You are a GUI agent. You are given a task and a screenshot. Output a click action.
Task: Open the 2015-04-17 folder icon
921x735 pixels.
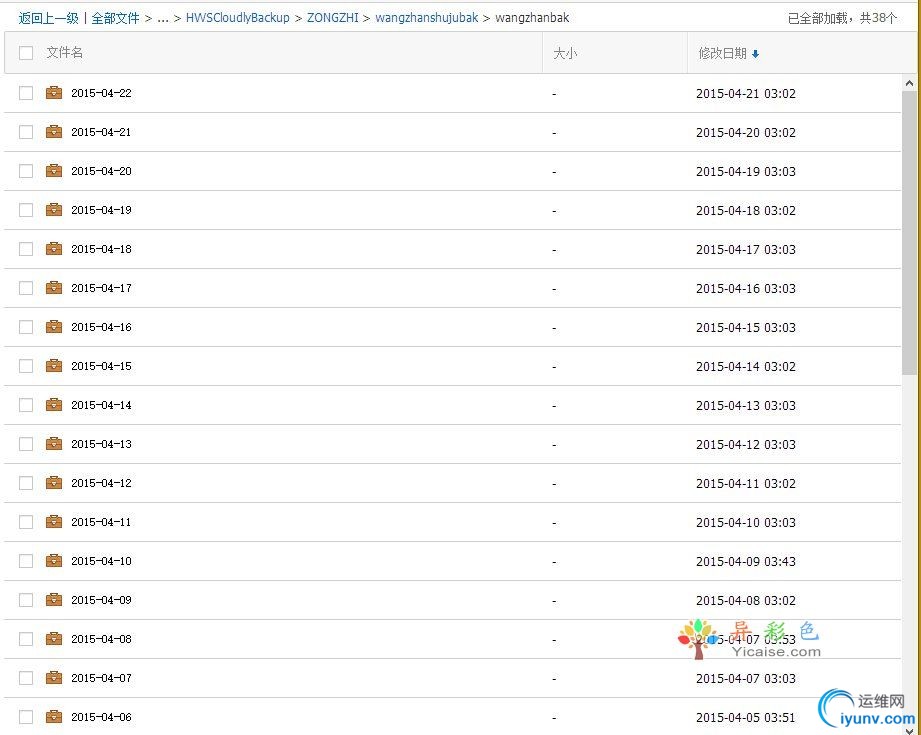pos(54,288)
